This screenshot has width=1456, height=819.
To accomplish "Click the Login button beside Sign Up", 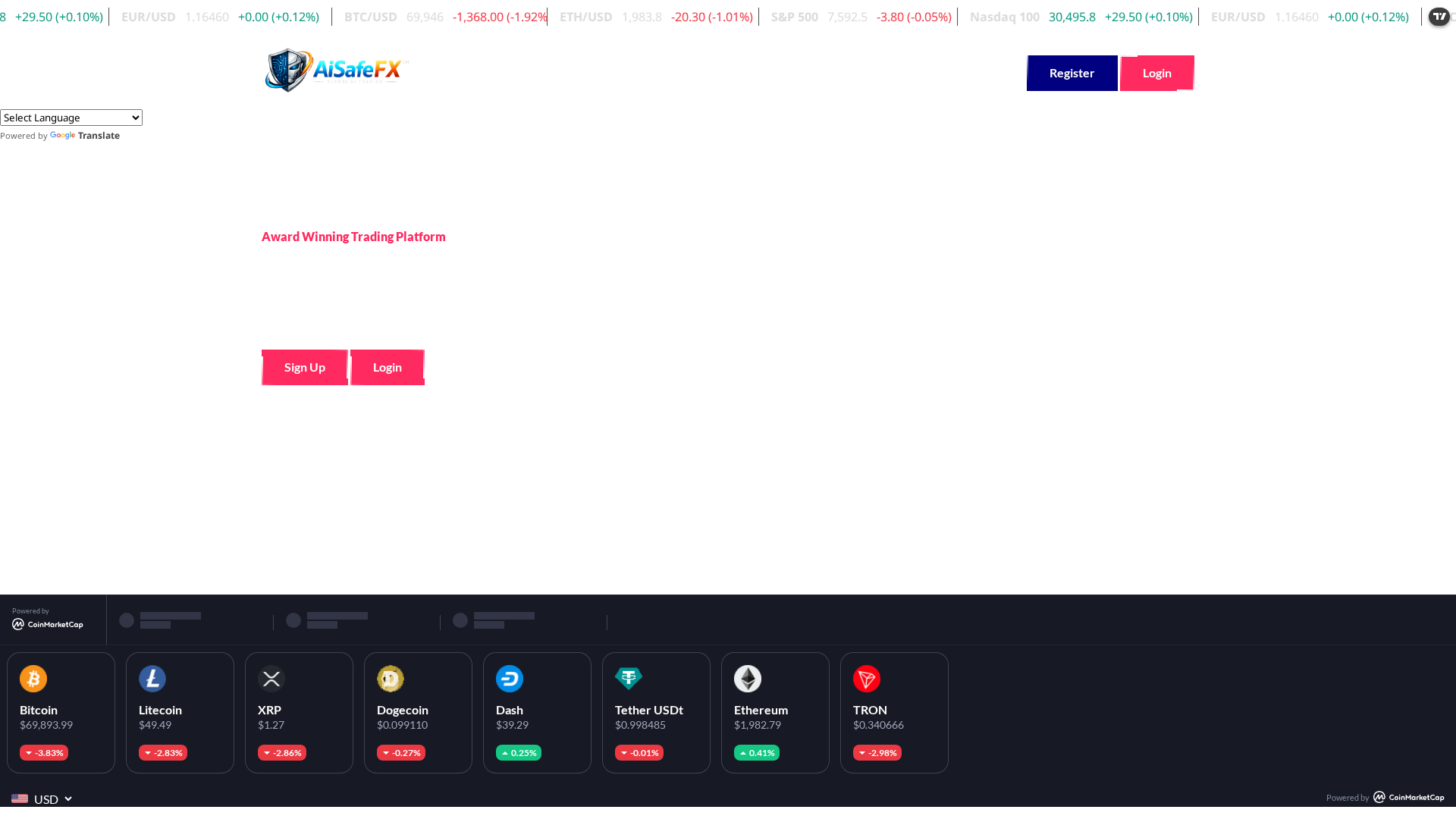I will tap(388, 367).
